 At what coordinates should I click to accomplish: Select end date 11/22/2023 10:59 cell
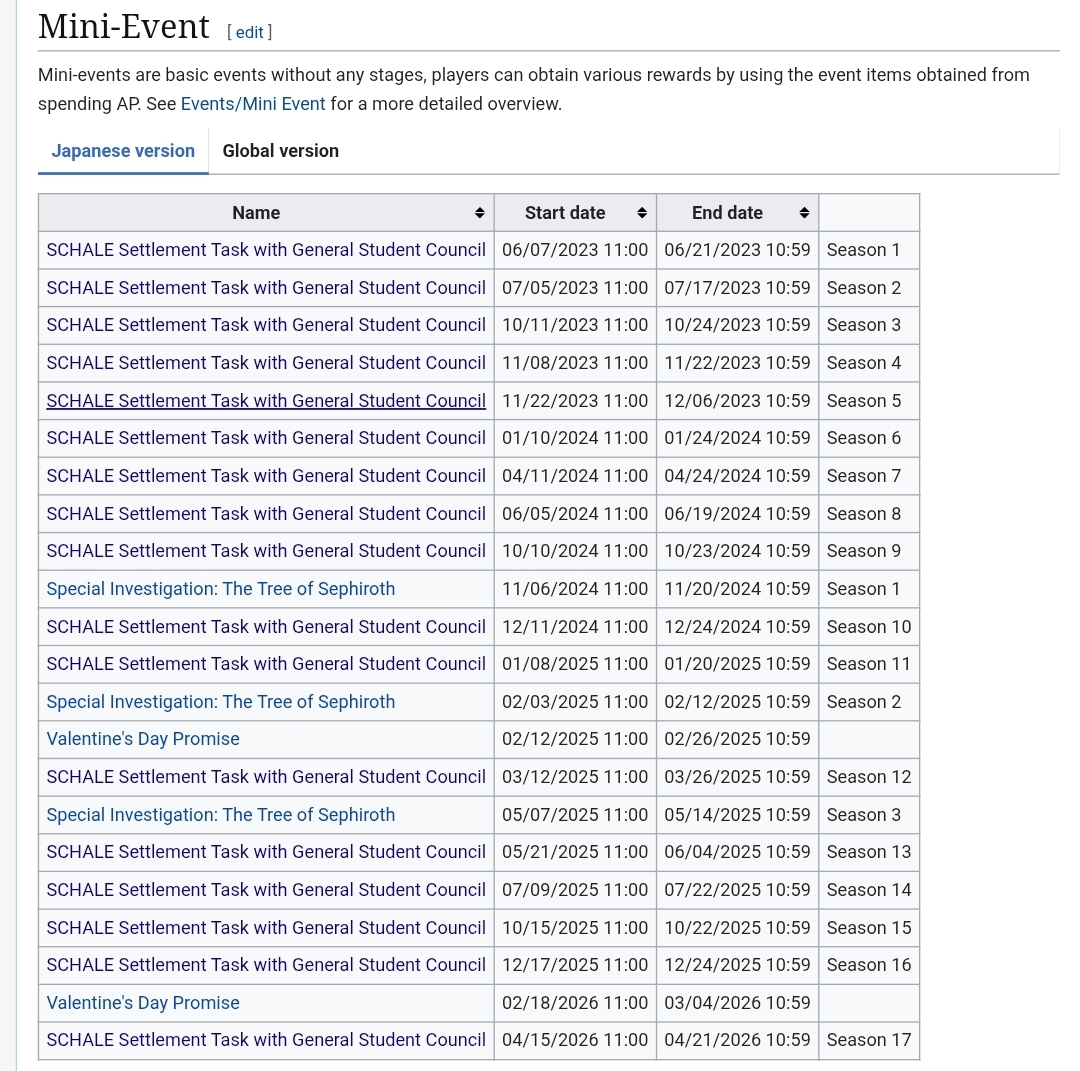[x=738, y=363]
